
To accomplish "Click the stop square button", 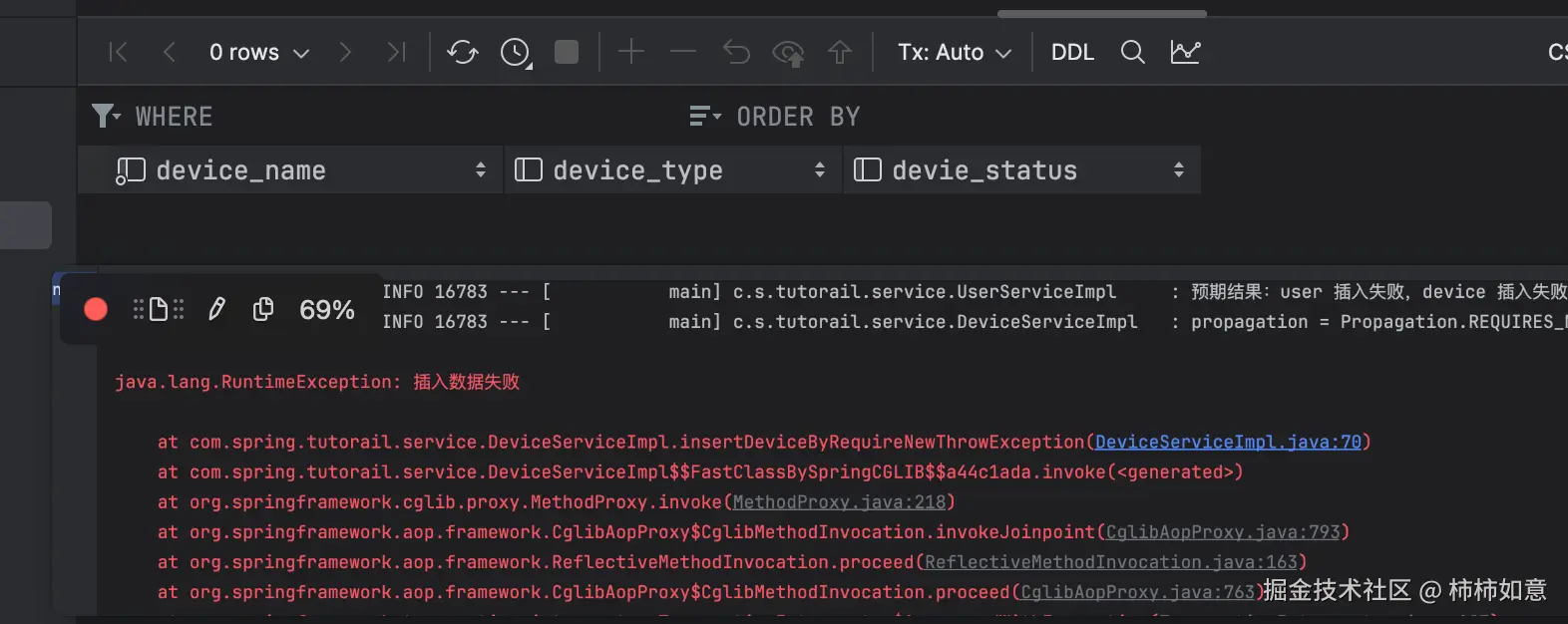I will 567,52.
